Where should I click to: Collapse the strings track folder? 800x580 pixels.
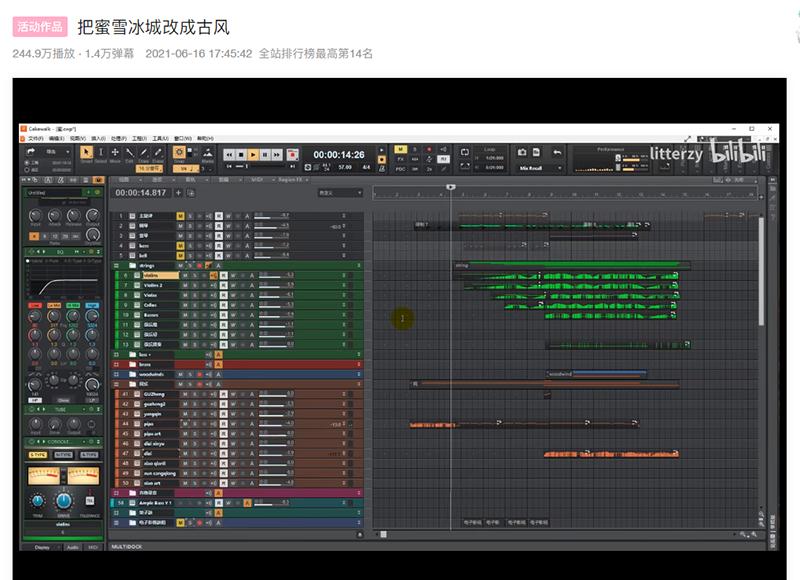click(x=117, y=265)
